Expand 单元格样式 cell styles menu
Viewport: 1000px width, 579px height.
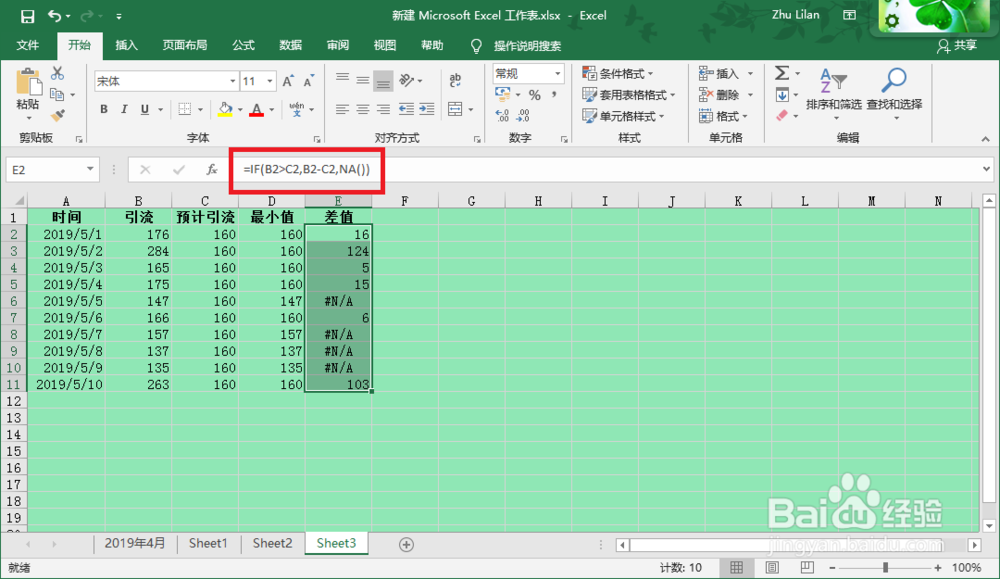(623, 116)
